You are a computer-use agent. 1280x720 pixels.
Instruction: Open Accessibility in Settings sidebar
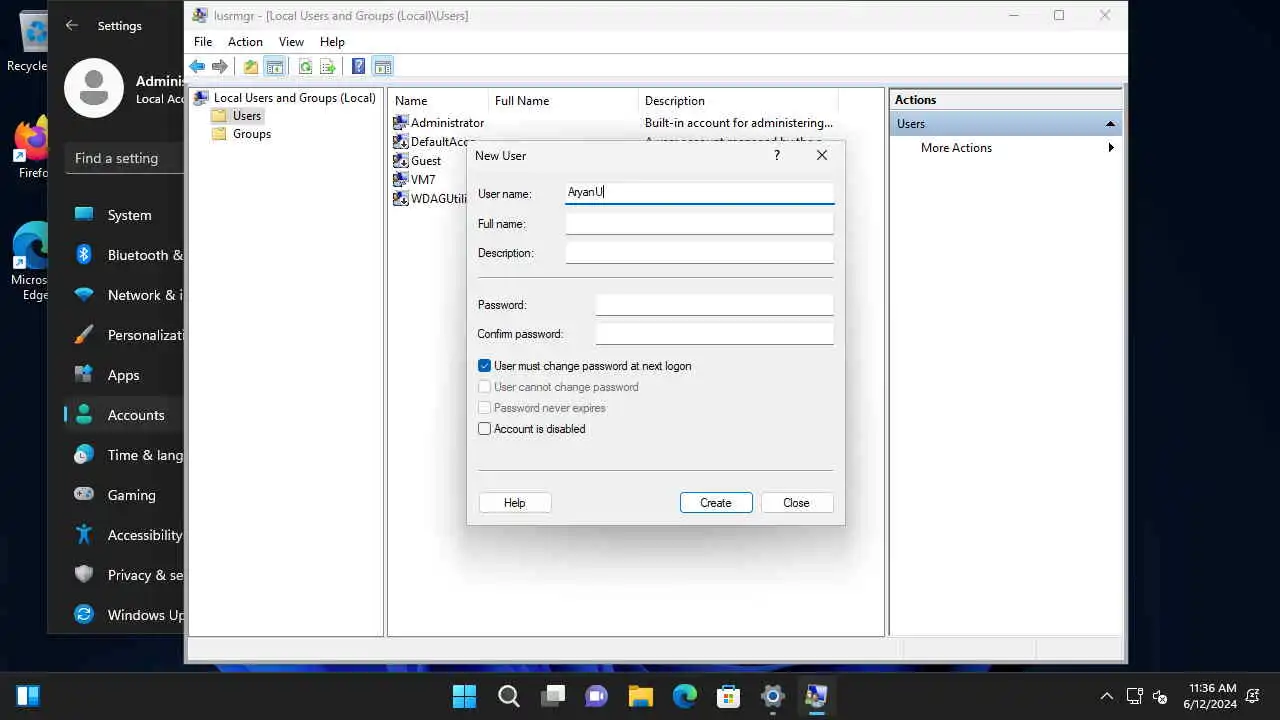[x=125, y=535]
